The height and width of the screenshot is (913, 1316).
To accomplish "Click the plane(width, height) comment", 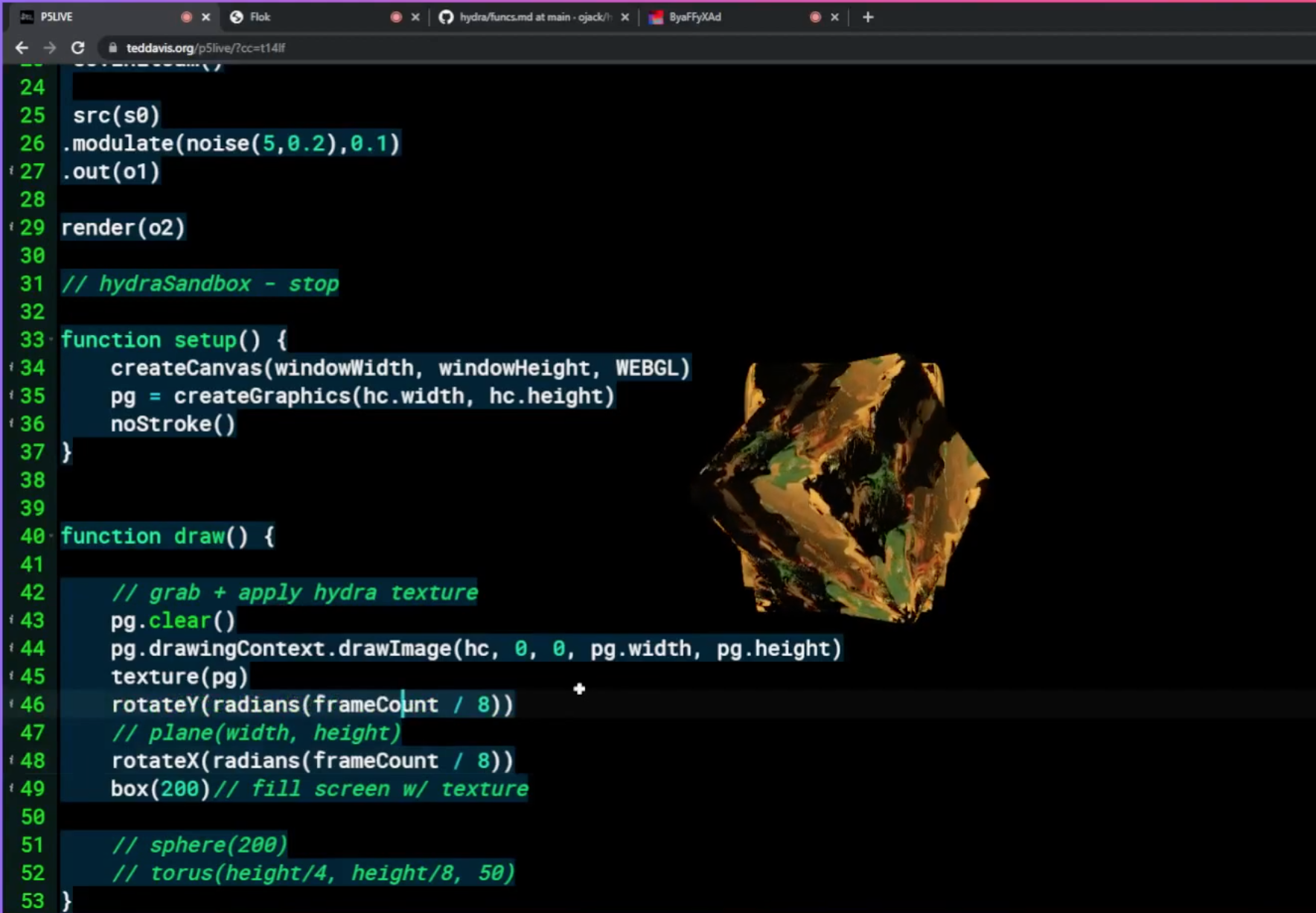I will (257, 733).
